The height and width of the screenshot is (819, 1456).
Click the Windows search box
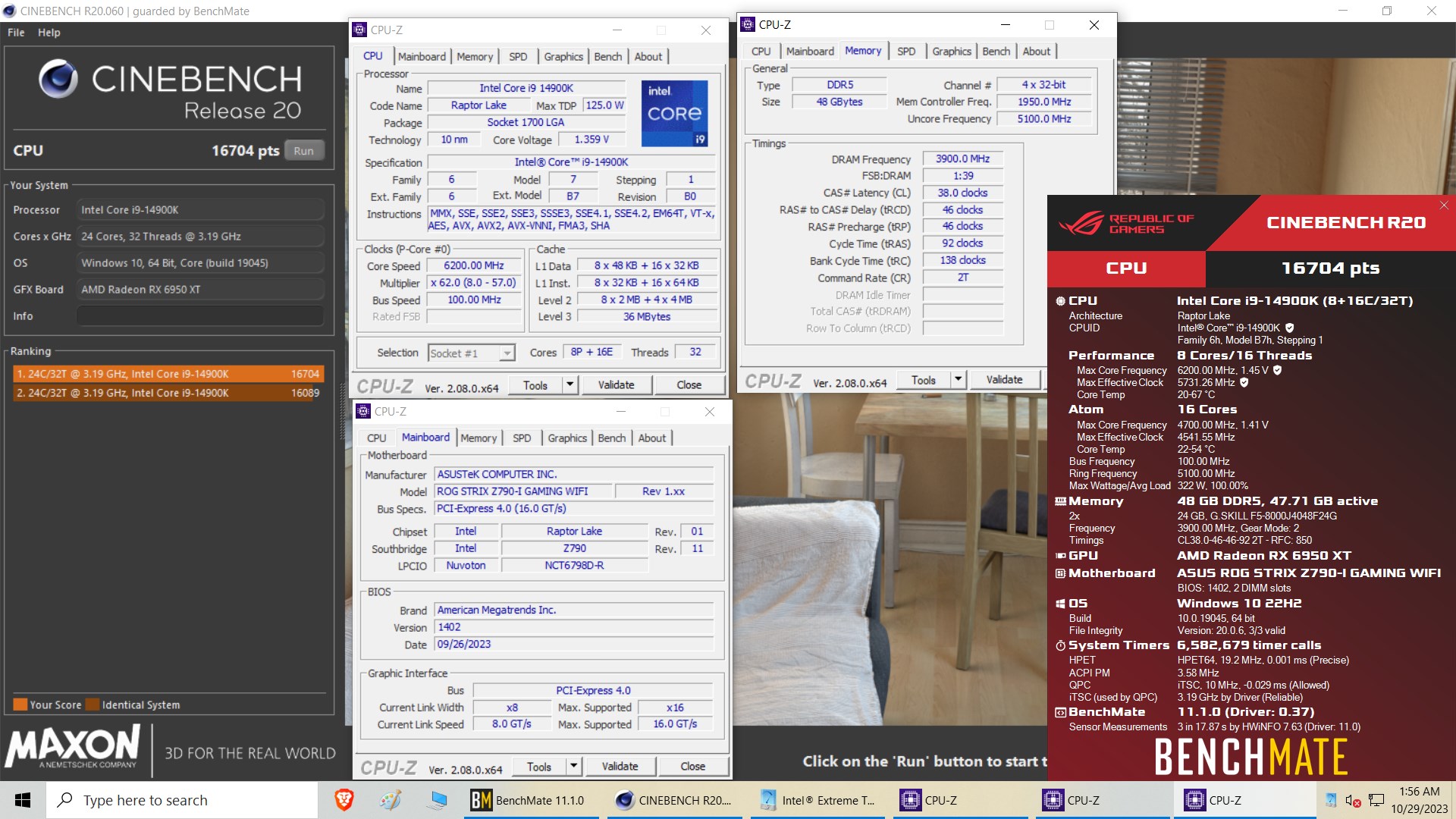pos(182,800)
